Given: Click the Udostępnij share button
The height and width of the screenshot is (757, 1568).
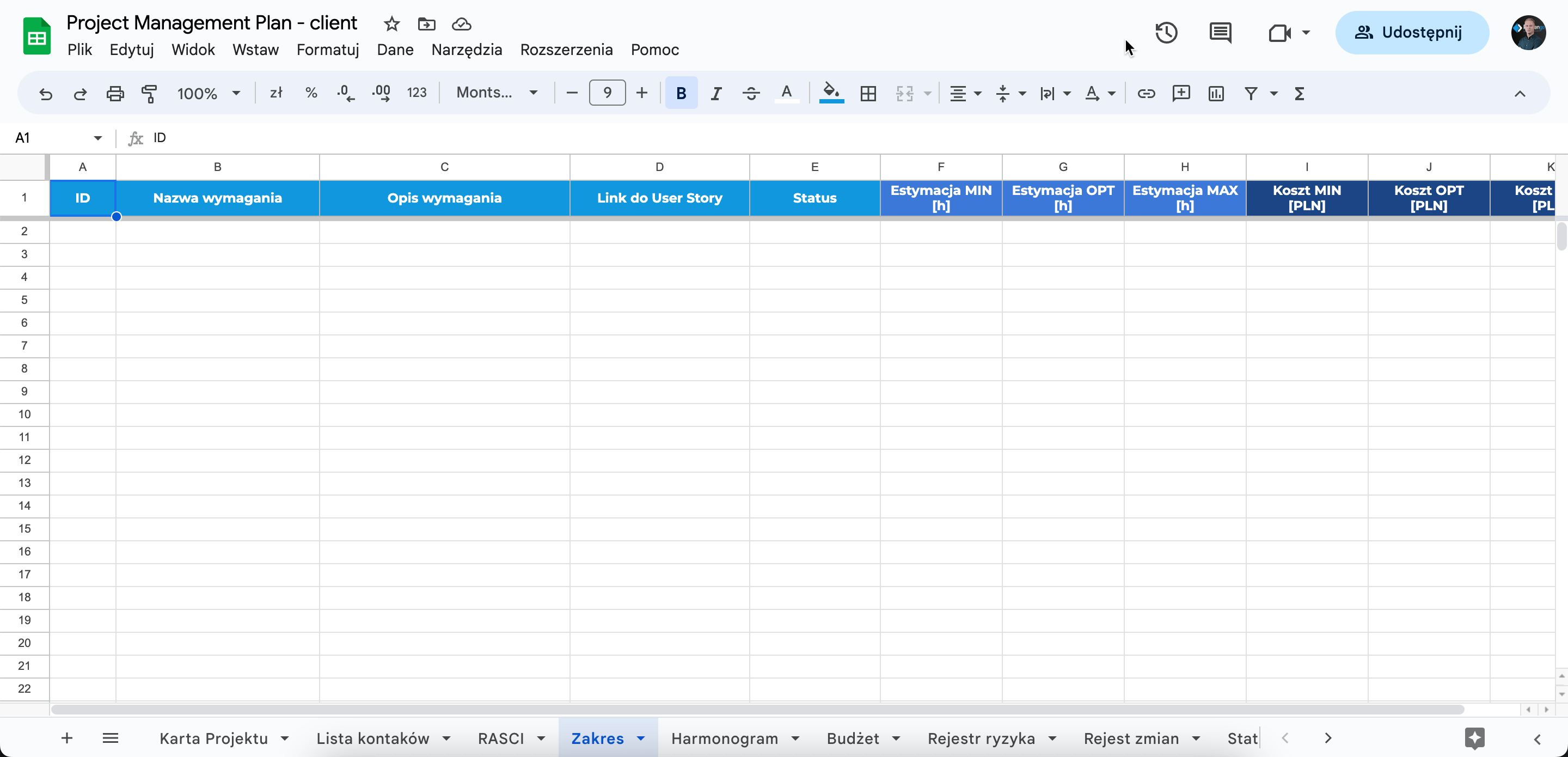Looking at the screenshot, I should 1412,32.
